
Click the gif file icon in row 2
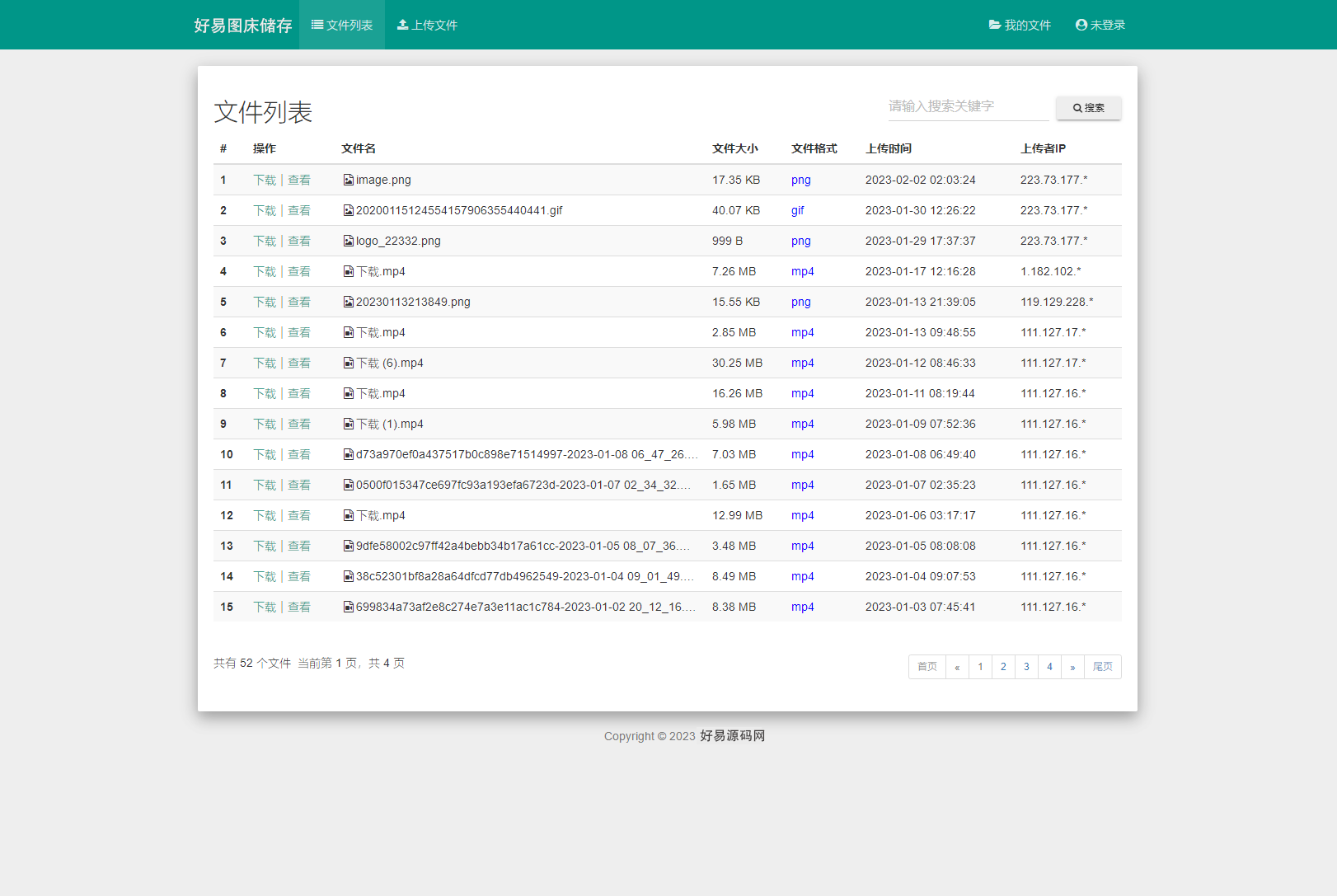[x=349, y=210]
